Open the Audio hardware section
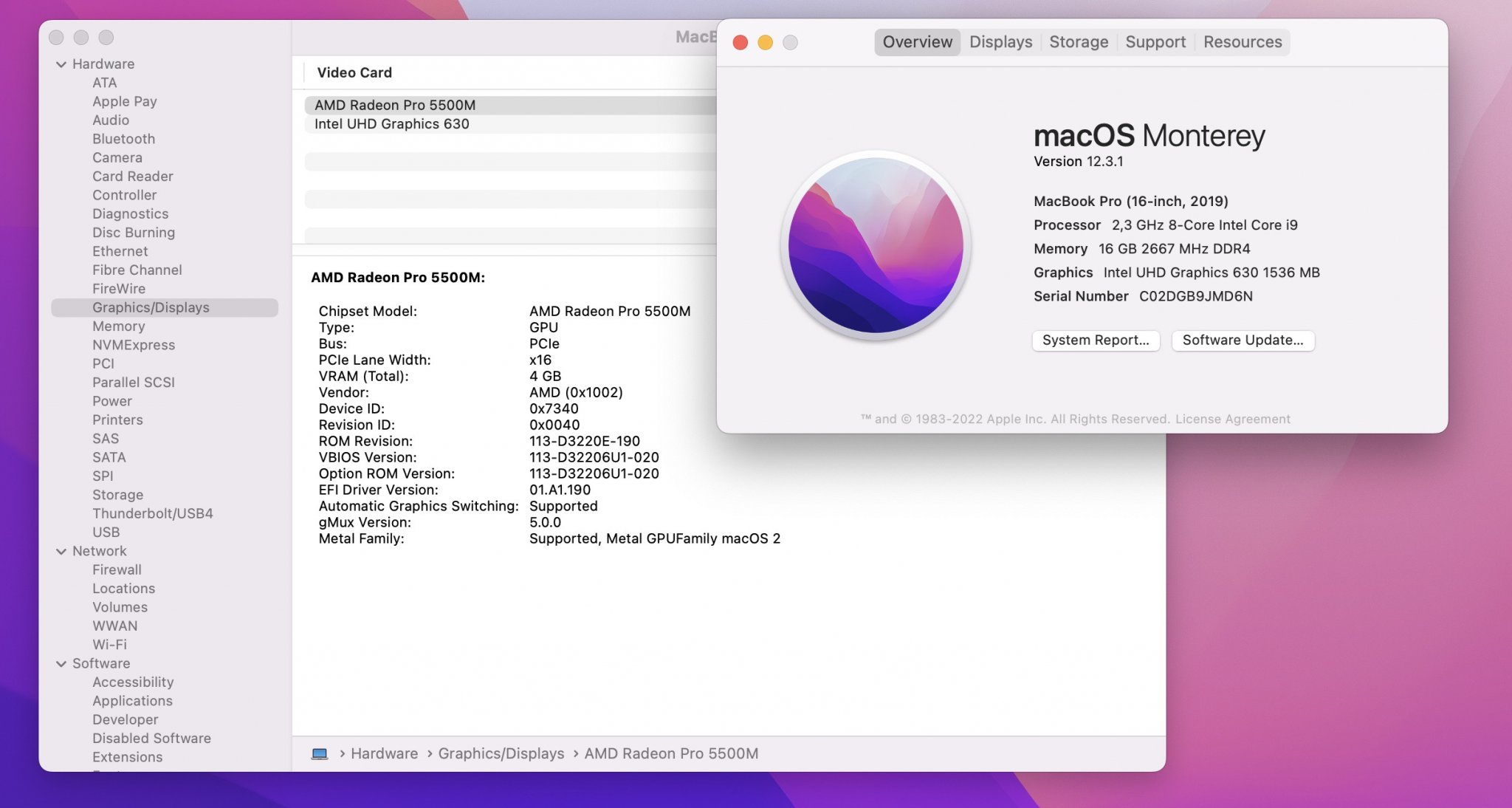The width and height of the screenshot is (1512, 808). [111, 120]
